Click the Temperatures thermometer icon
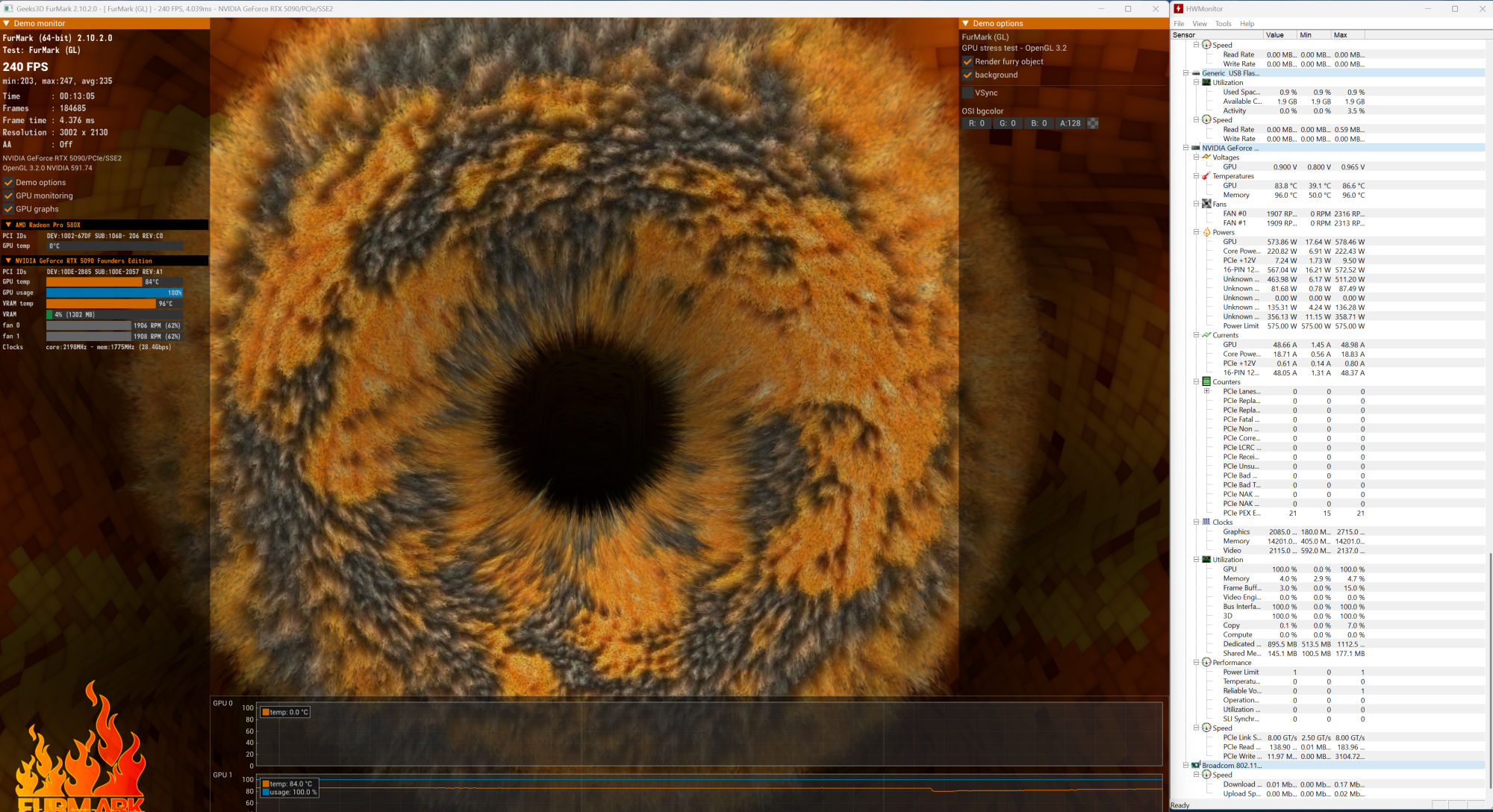This screenshot has width=1493, height=812. click(1206, 176)
